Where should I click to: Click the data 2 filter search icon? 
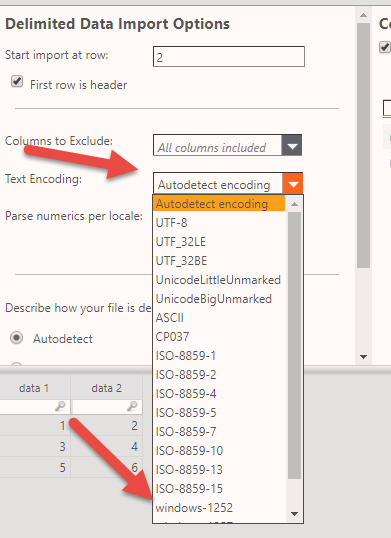click(132, 406)
